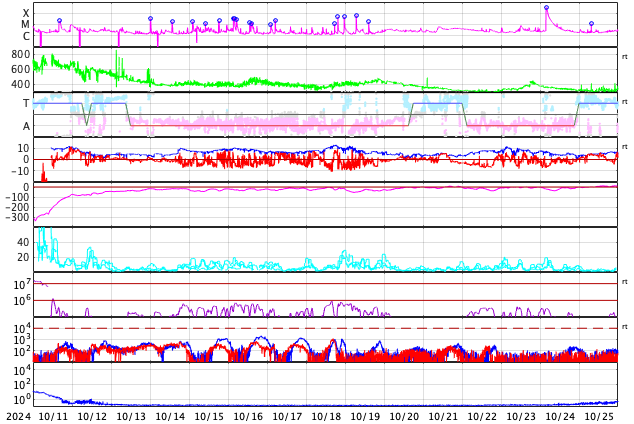Click the T sector label
The width and height of the screenshot is (634, 424).
(26, 103)
